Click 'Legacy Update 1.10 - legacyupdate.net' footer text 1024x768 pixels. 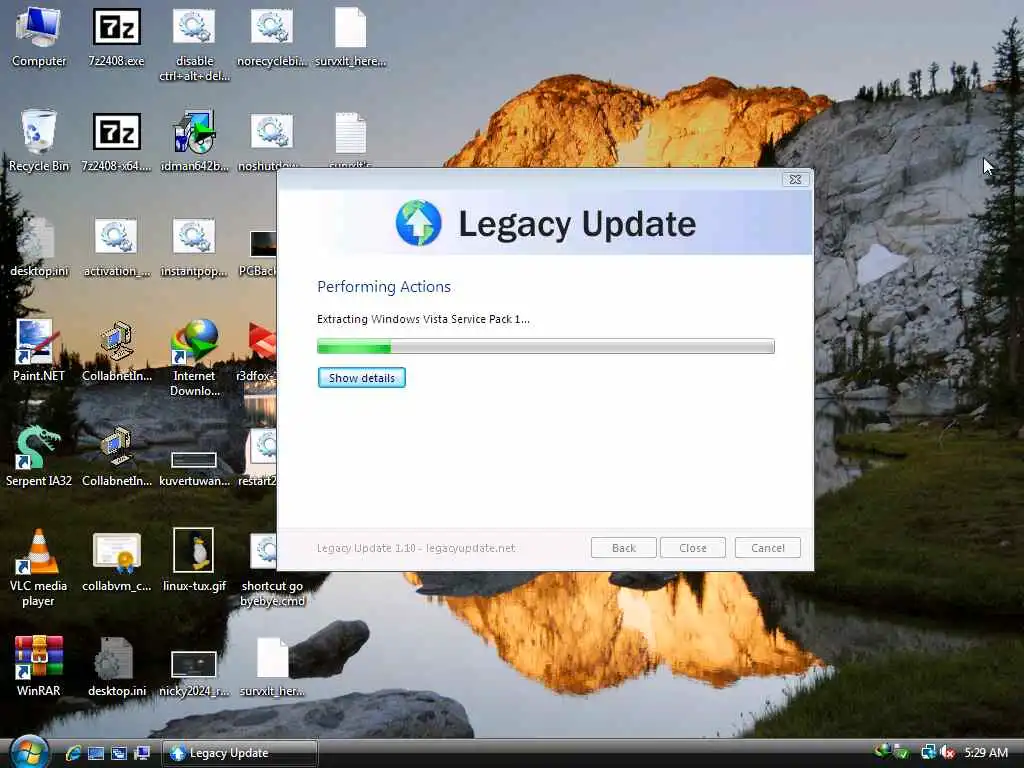(x=416, y=548)
